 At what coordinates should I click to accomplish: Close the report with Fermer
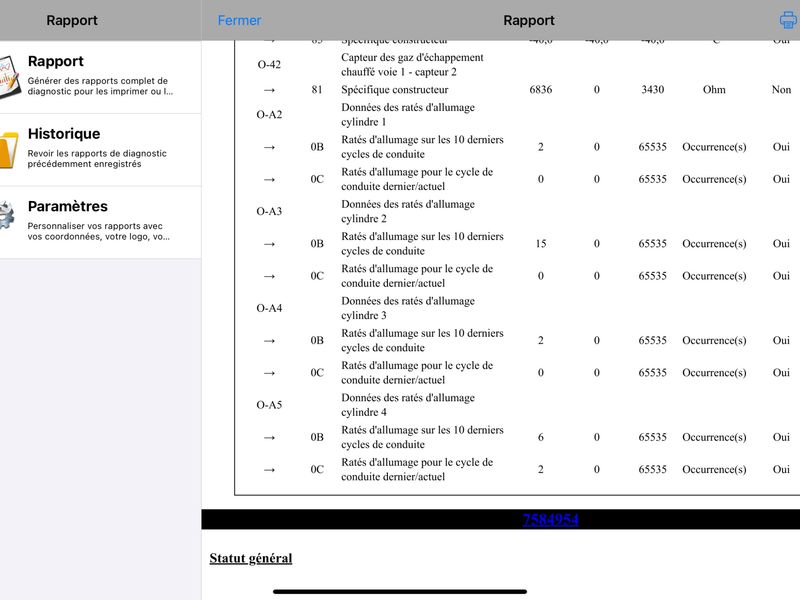(x=239, y=20)
